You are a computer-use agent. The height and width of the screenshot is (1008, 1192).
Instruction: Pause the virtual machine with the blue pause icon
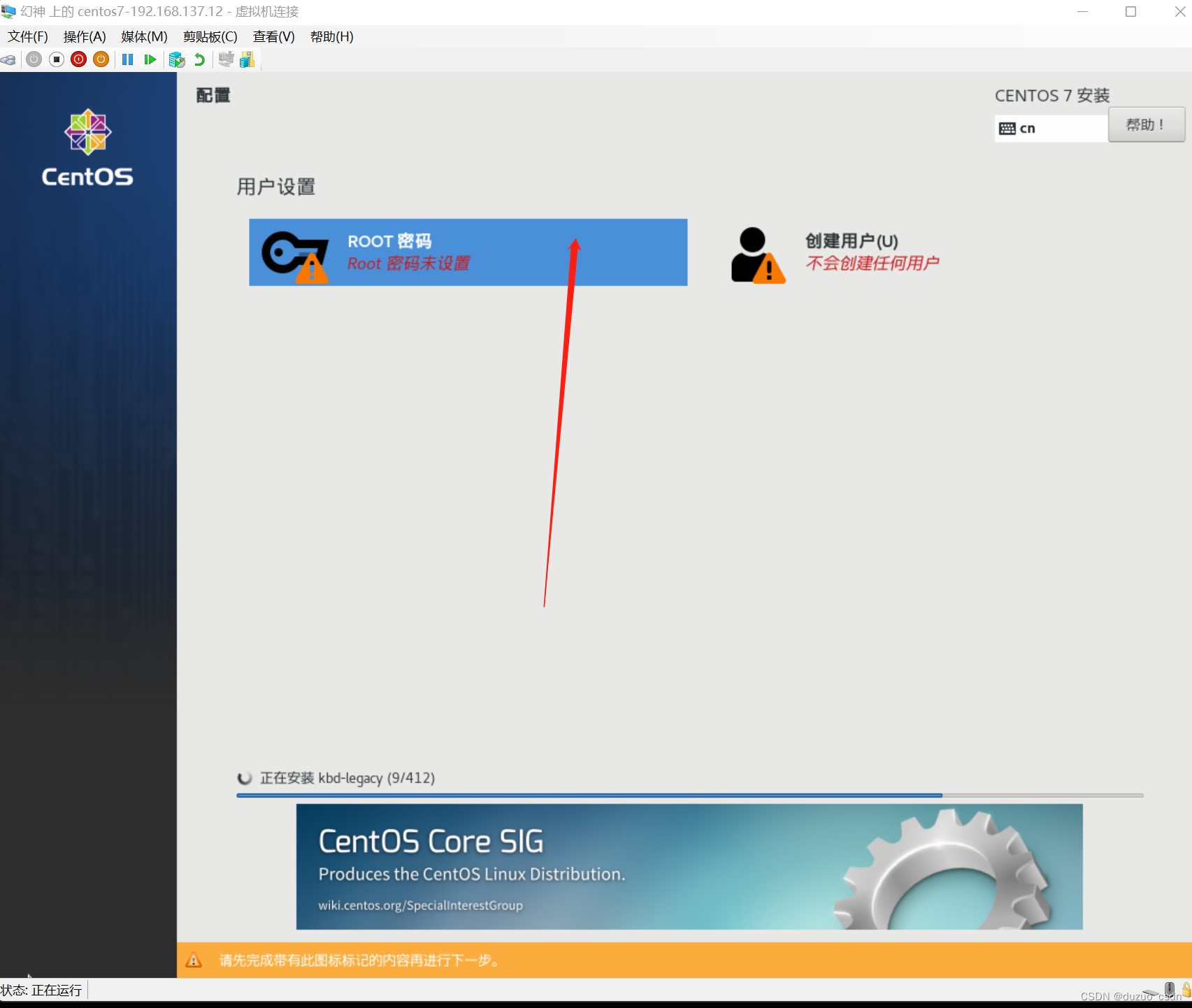127,59
